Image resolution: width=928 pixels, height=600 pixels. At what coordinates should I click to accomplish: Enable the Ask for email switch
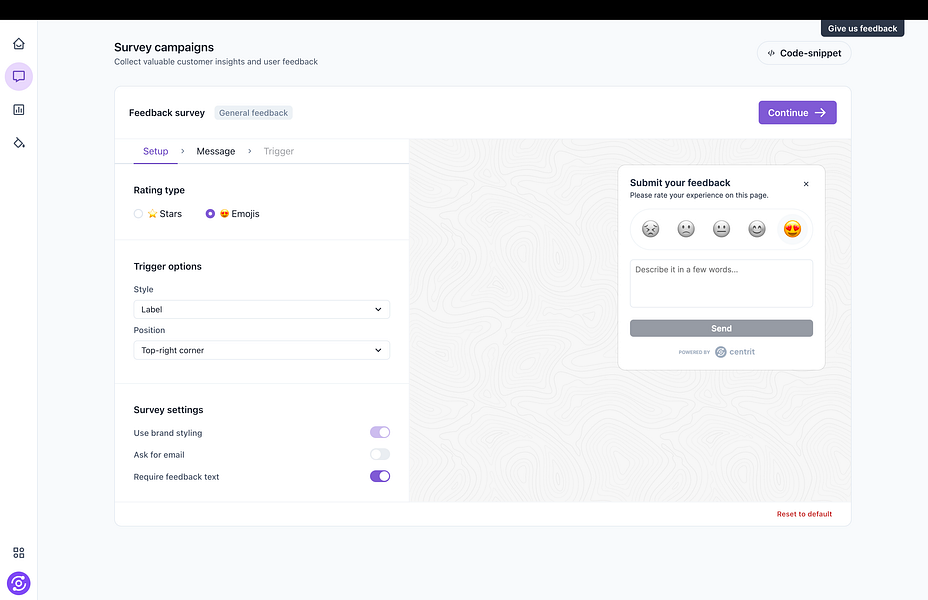point(380,454)
